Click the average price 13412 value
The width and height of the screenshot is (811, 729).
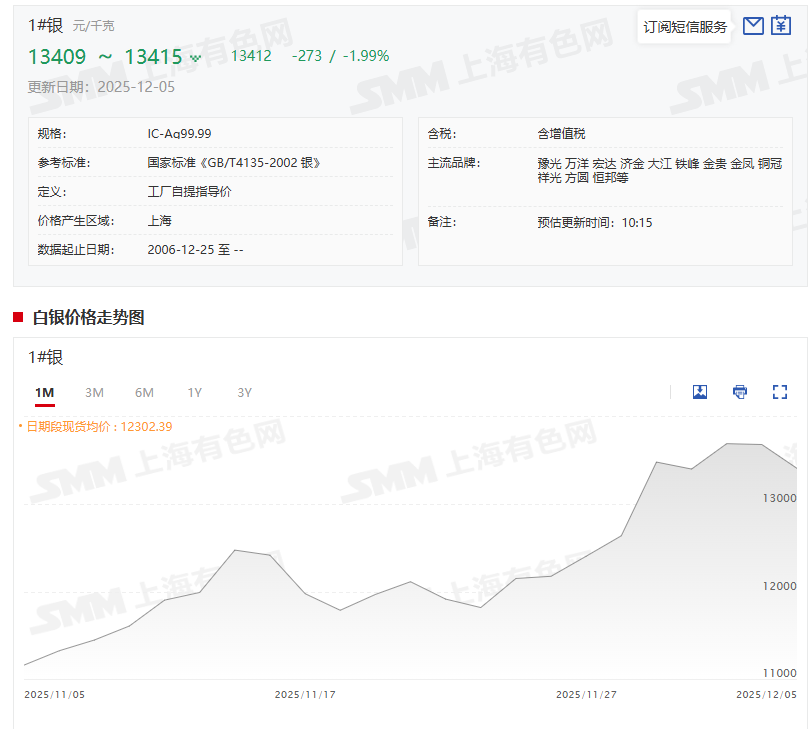click(x=251, y=56)
